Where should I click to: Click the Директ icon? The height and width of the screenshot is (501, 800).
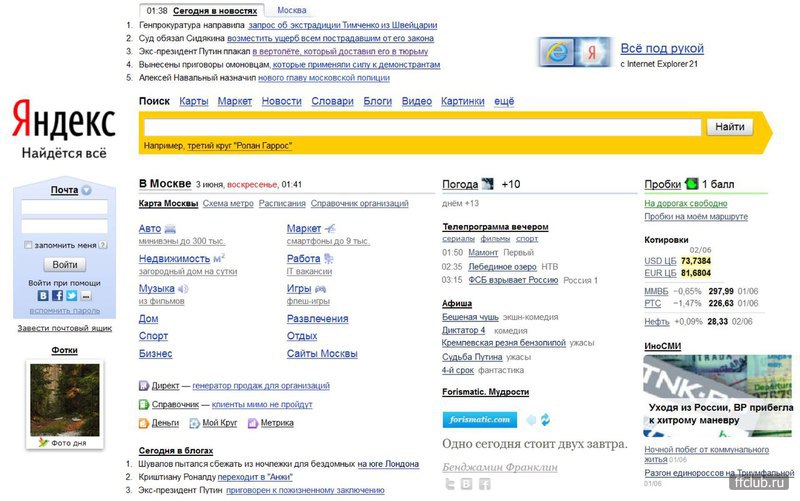[x=144, y=386]
